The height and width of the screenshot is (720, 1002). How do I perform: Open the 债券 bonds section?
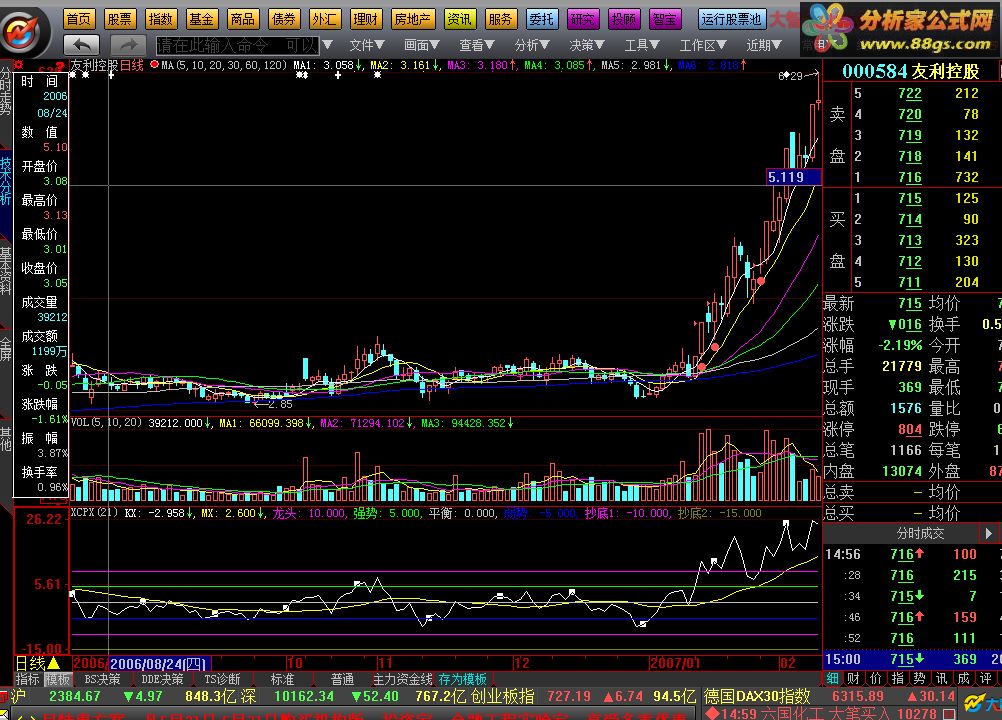tap(283, 19)
